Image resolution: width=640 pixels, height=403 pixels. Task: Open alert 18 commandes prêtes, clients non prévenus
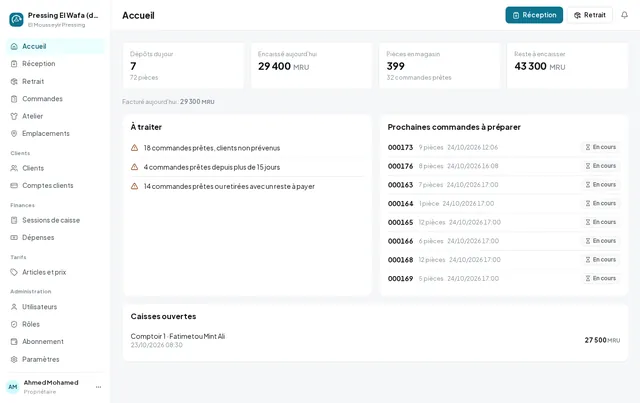pyautogui.click(x=247, y=148)
